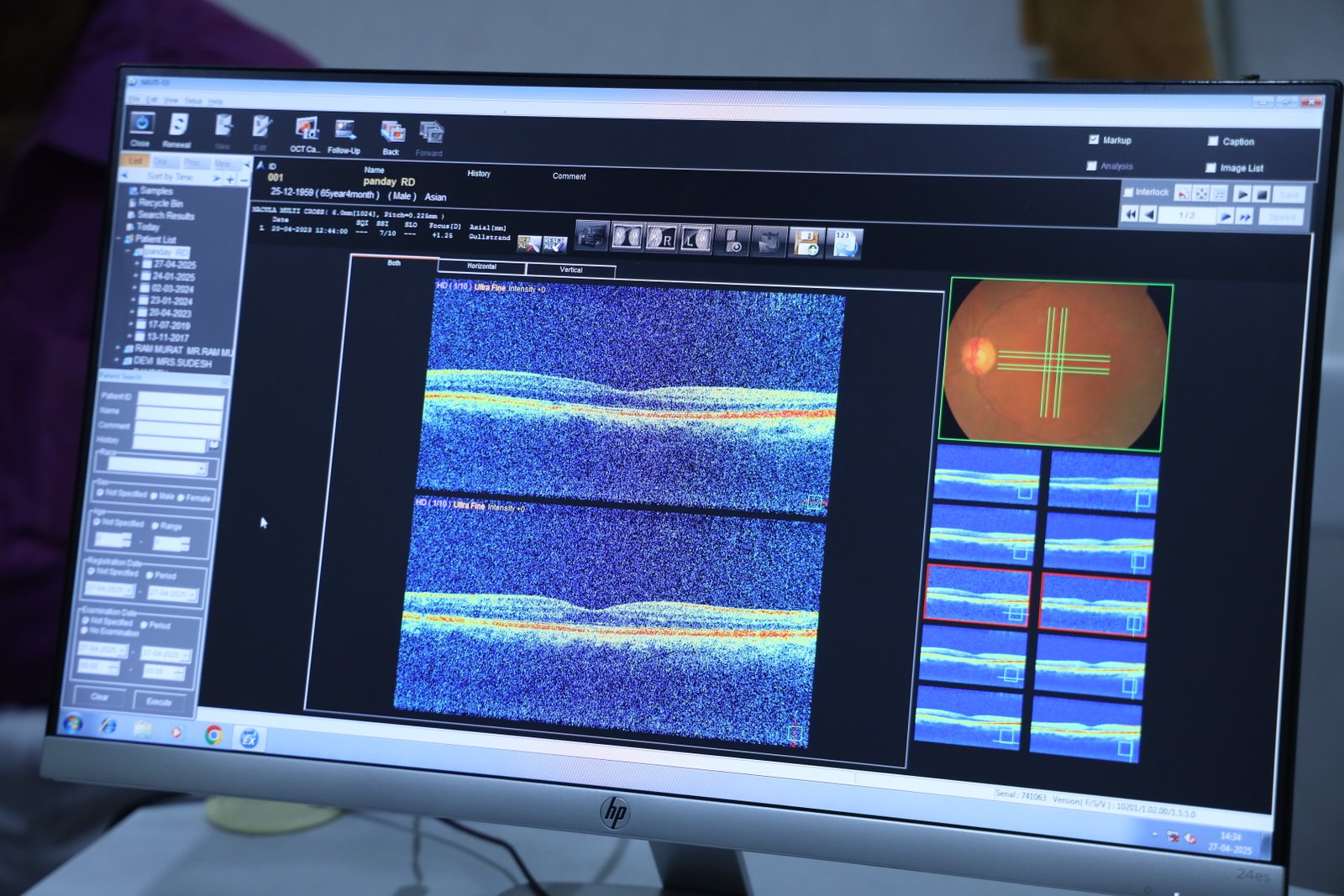Tick the Image List checkbox

coord(1210,168)
